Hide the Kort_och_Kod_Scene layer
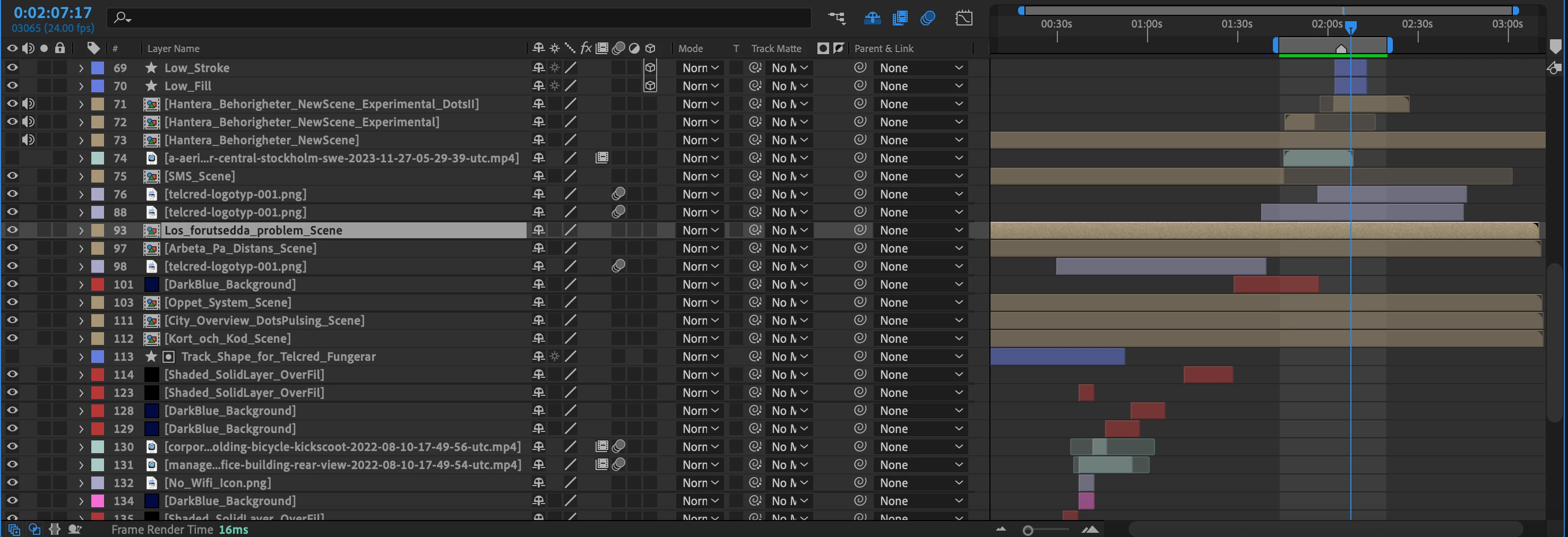Image resolution: width=1568 pixels, height=537 pixels. (12, 338)
